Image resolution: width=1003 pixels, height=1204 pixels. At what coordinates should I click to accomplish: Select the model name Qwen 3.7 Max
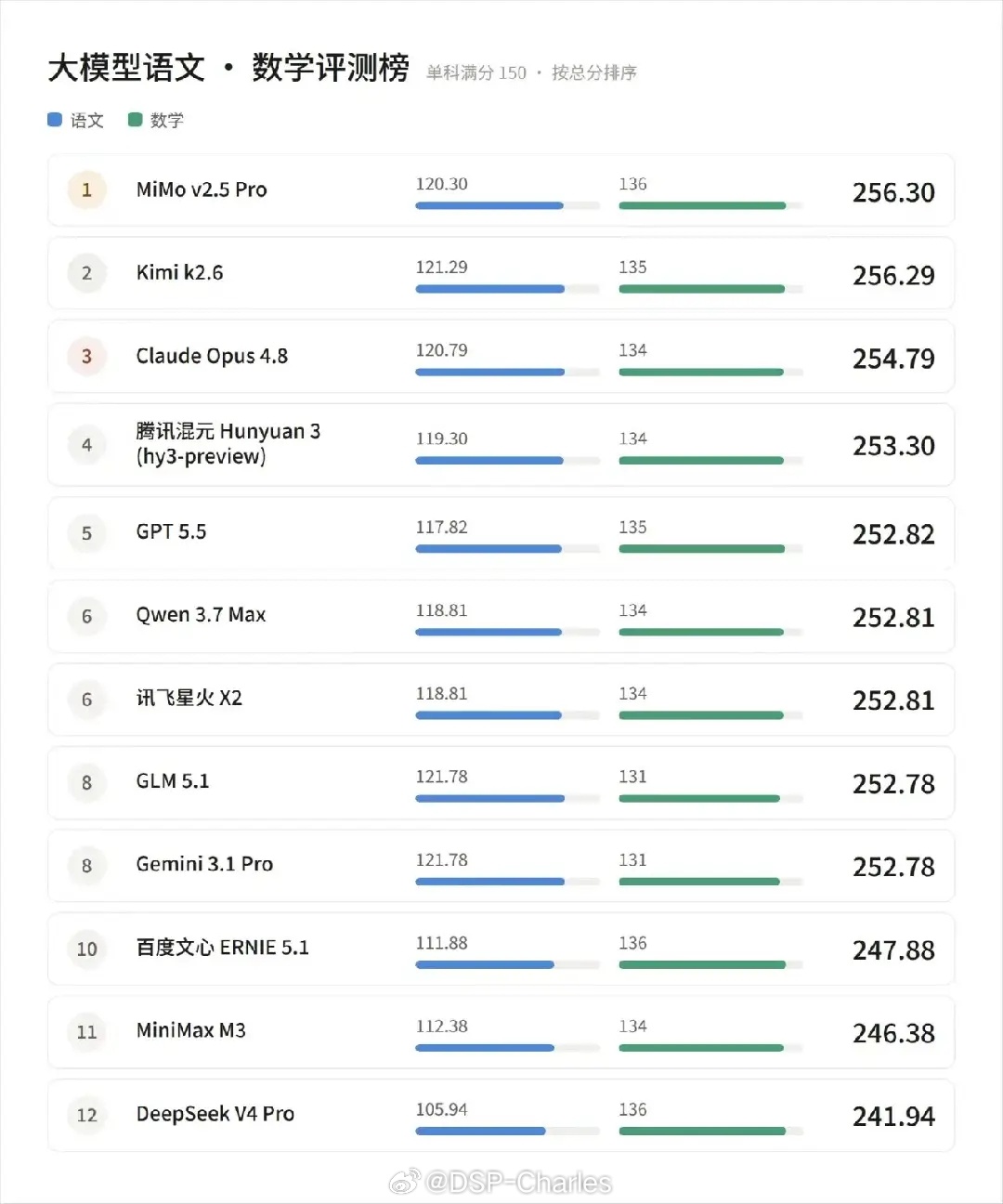click(201, 615)
